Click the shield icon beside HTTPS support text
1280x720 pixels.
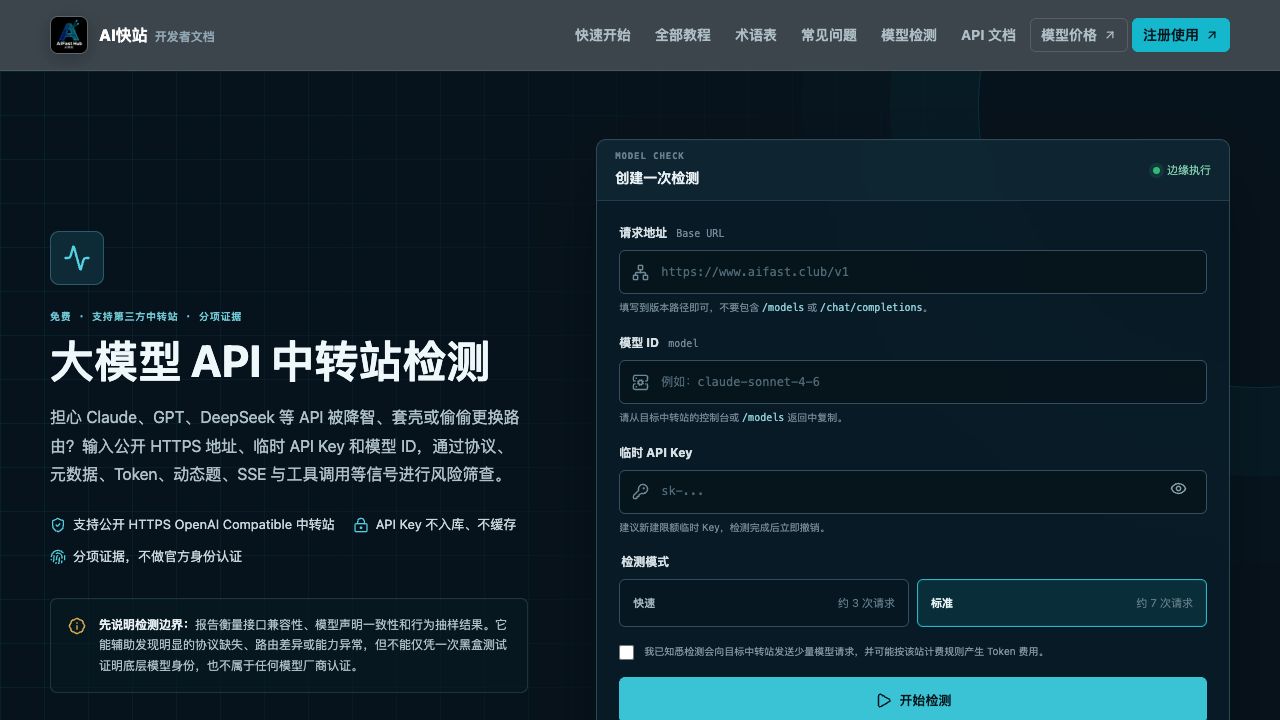click(x=58, y=525)
